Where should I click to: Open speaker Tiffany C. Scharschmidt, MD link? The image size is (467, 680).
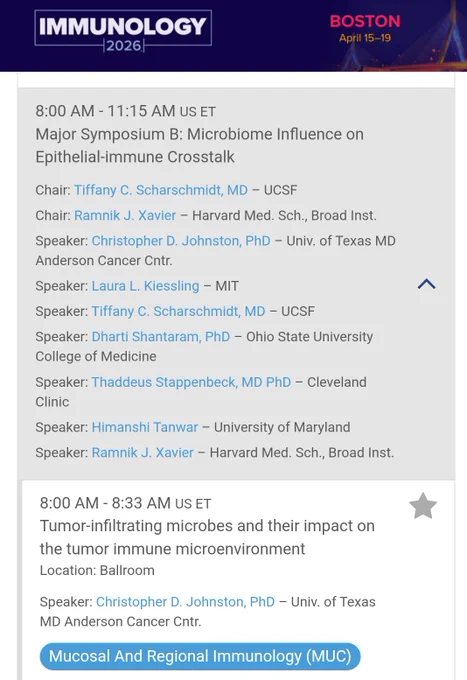(x=178, y=311)
